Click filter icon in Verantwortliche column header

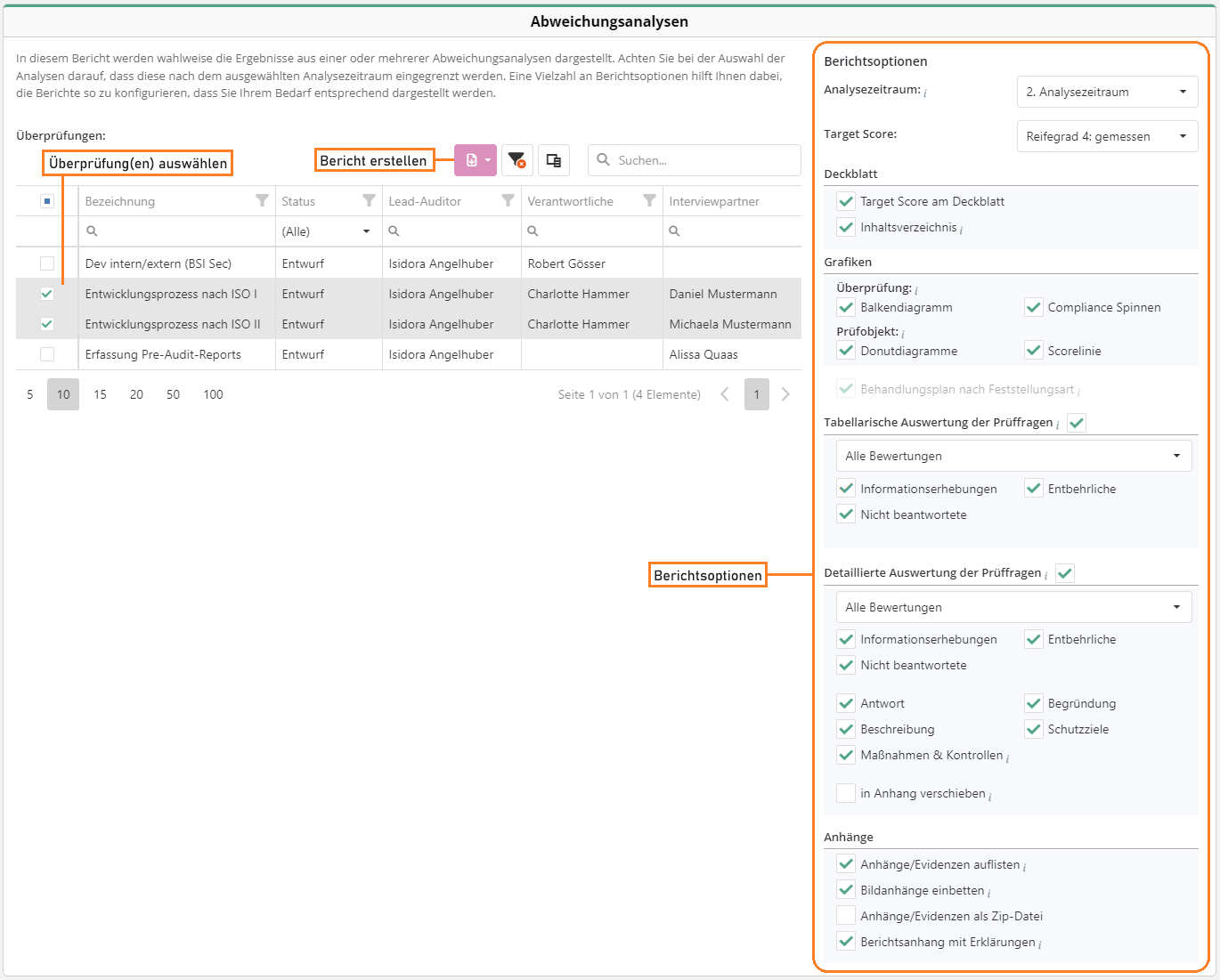click(x=649, y=201)
